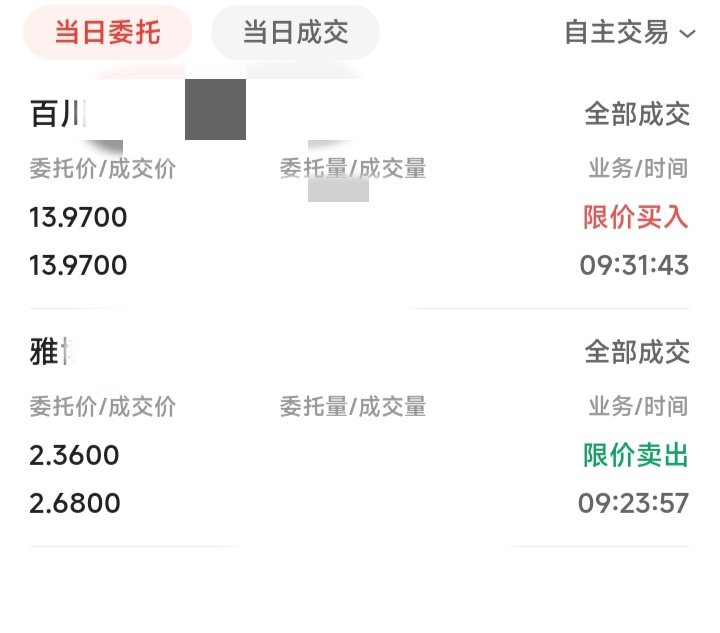The height and width of the screenshot is (633, 720).
Task: Click the dark gray square near 百川
Action: click(x=215, y=109)
